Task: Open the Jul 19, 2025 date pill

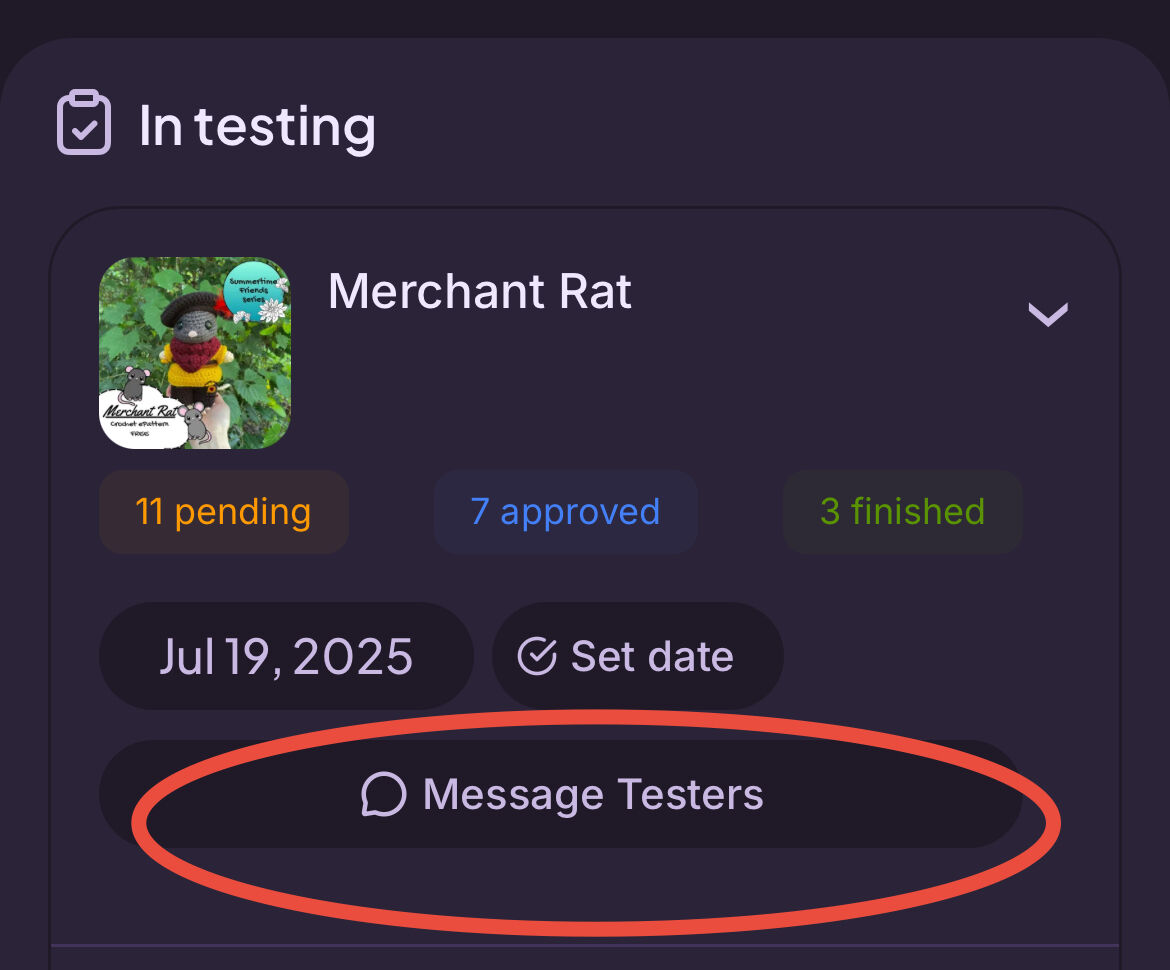Action: click(x=287, y=656)
